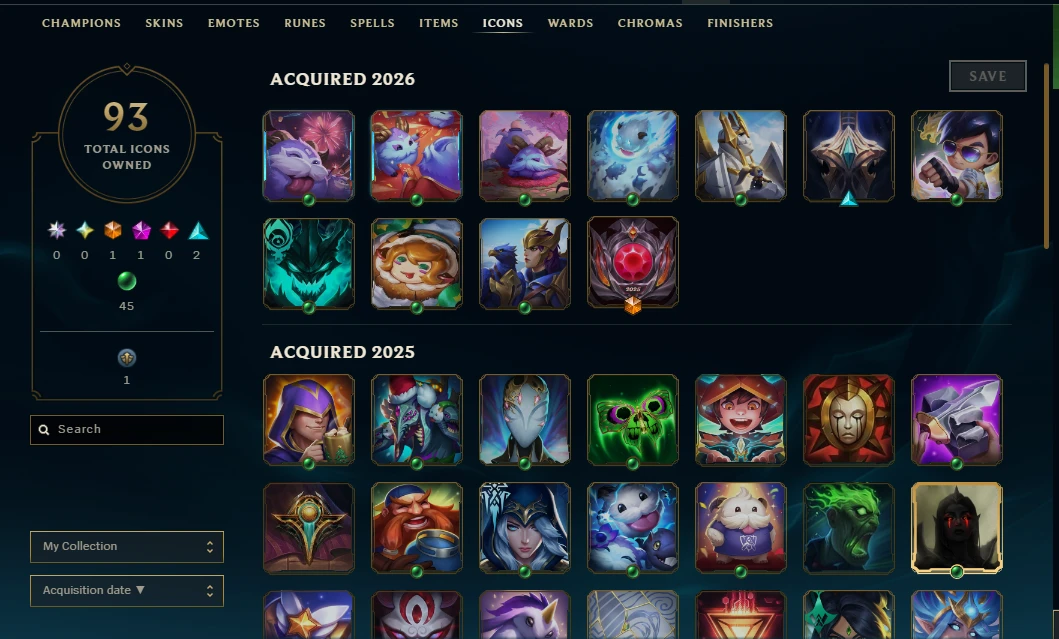Image resolution: width=1059 pixels, height=639 pixels.
Task: Open the Acquisition date sort dropdown
Action: (127, 590)
